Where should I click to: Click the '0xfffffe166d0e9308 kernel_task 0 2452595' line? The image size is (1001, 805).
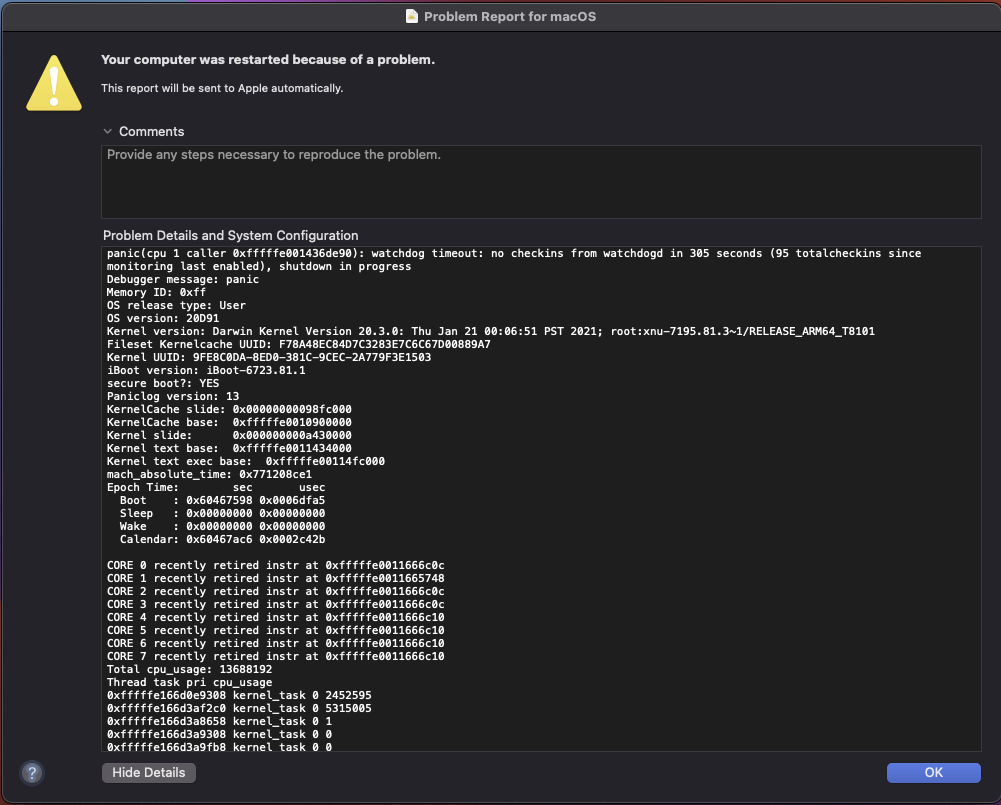pos(239,695)
